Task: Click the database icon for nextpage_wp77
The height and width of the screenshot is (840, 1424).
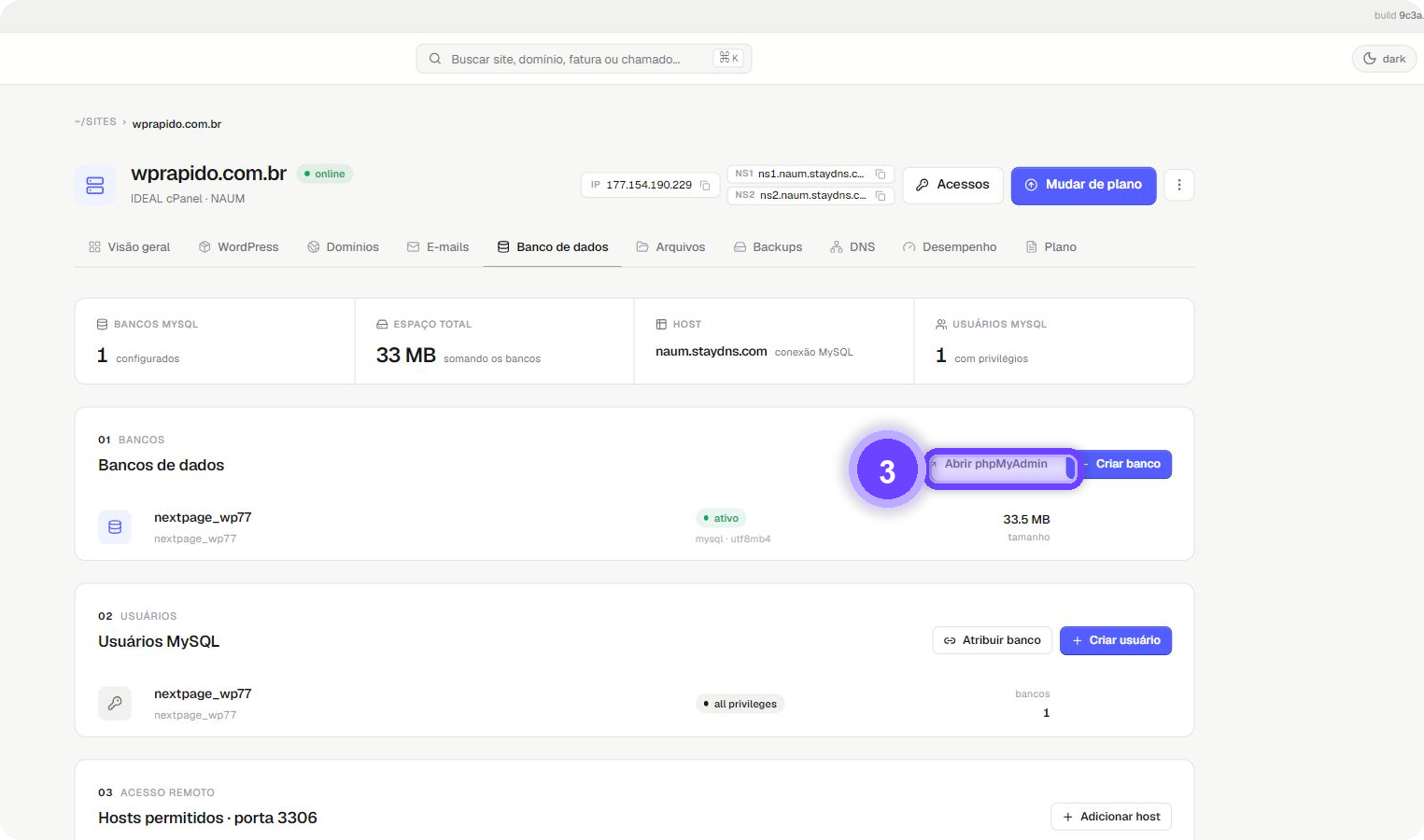Action: point(115,527)
